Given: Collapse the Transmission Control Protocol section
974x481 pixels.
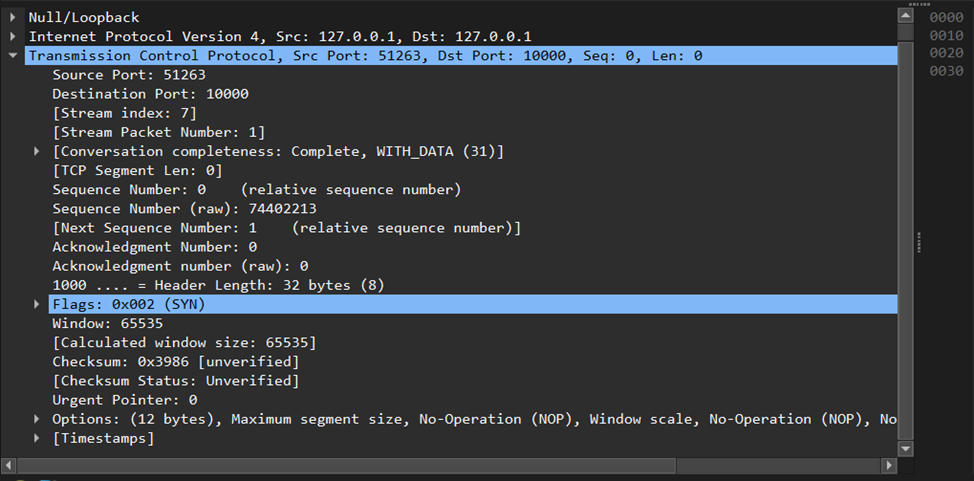Looking at the screenshot, I should 13,56.
